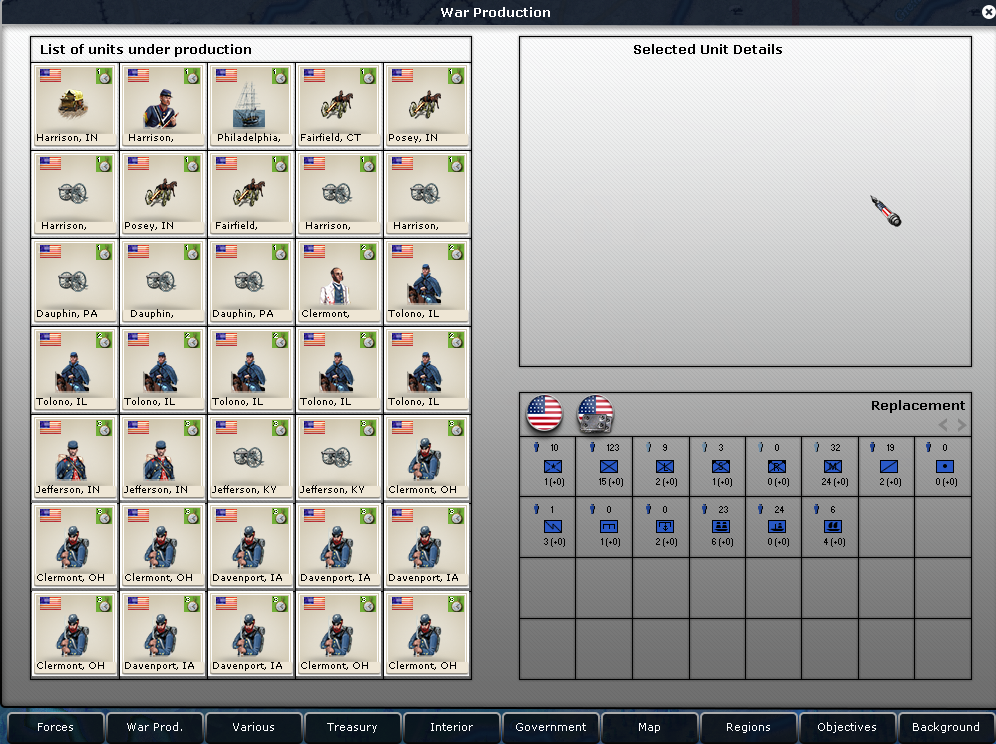996x744 pixels.
Task: Select the supply wagon unit in Harrison, IN
Action: [x=75, y=106]
